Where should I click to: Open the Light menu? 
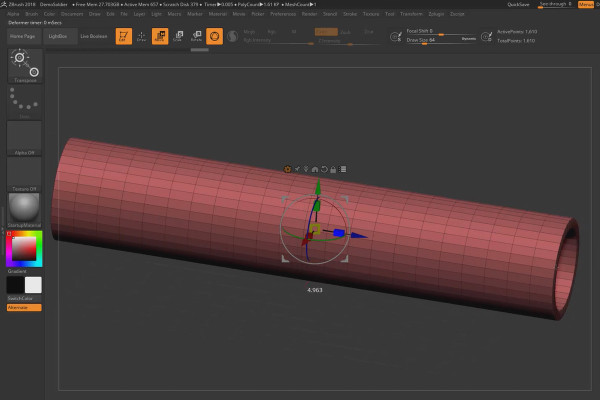(x=157, y=14)
